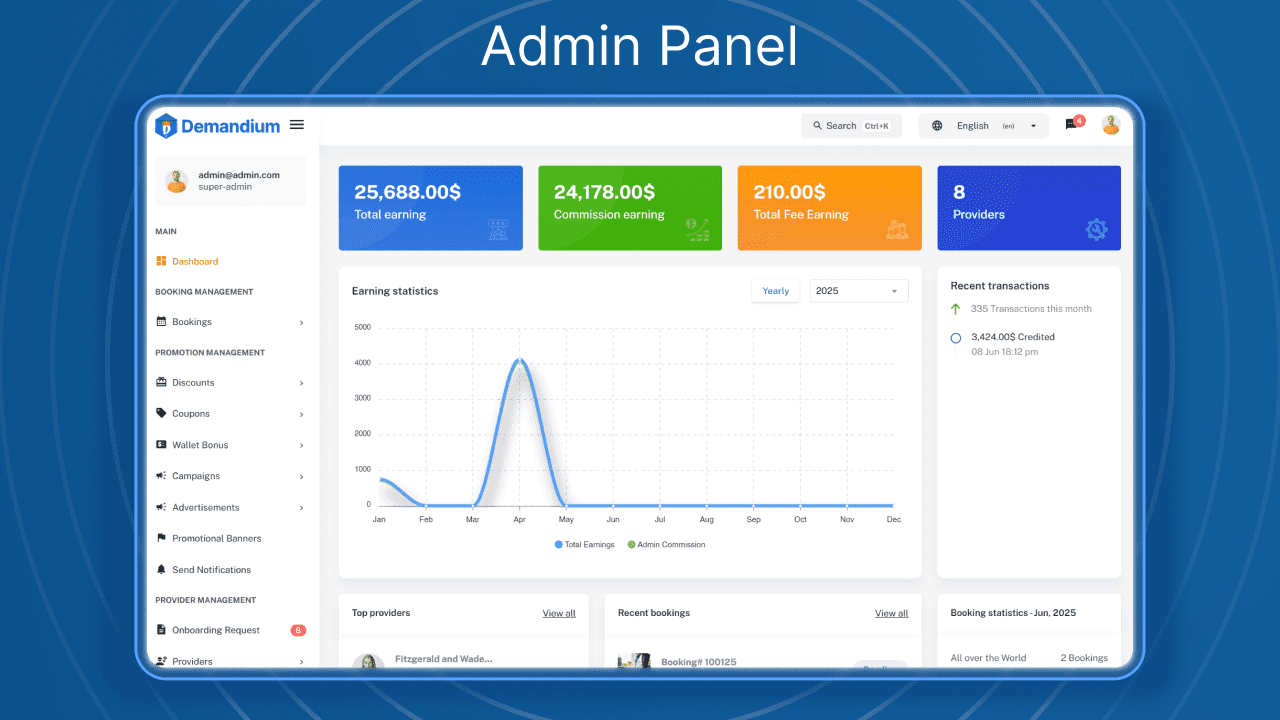The height and width of the screenshot is (720, 1280).
Task: Expand the Bookings submenu
Action: [300, 322]
